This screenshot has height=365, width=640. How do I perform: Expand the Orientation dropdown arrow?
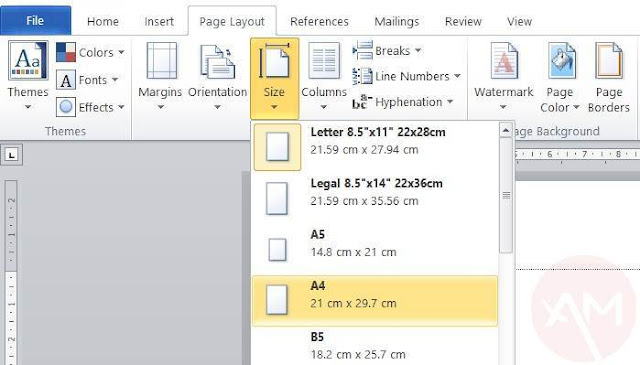pyautogui.click(x=217, y=107)
